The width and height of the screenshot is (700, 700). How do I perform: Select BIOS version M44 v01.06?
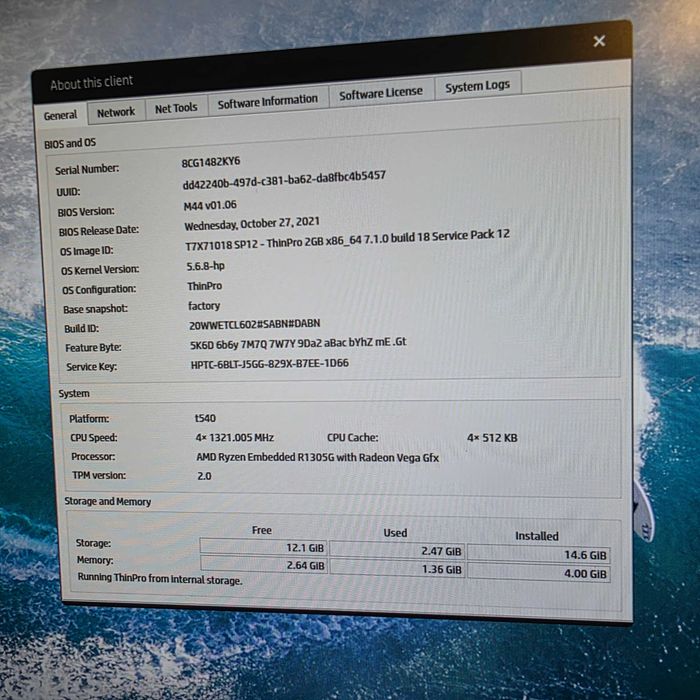(210, 205)
